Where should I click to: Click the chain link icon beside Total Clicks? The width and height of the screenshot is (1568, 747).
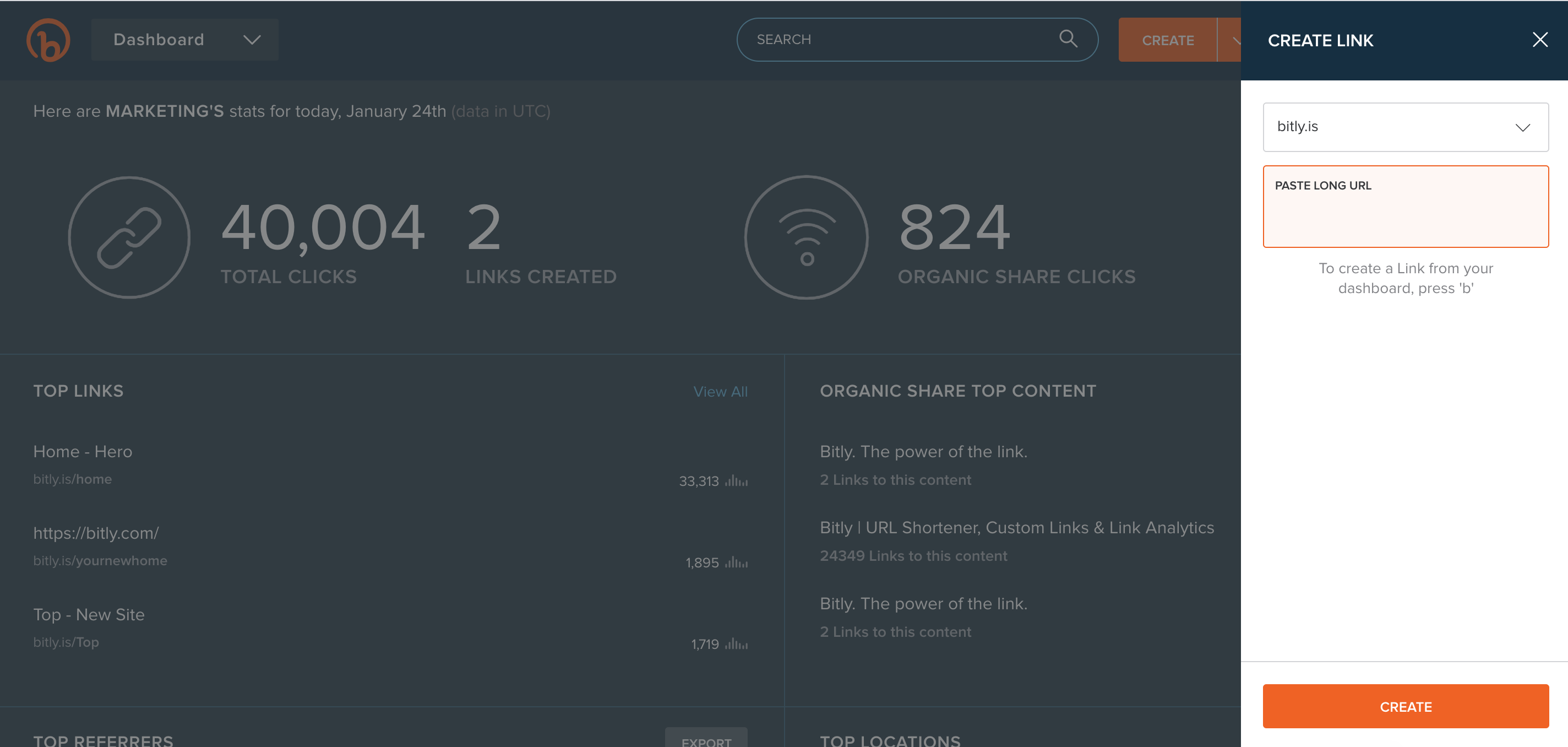129,237
